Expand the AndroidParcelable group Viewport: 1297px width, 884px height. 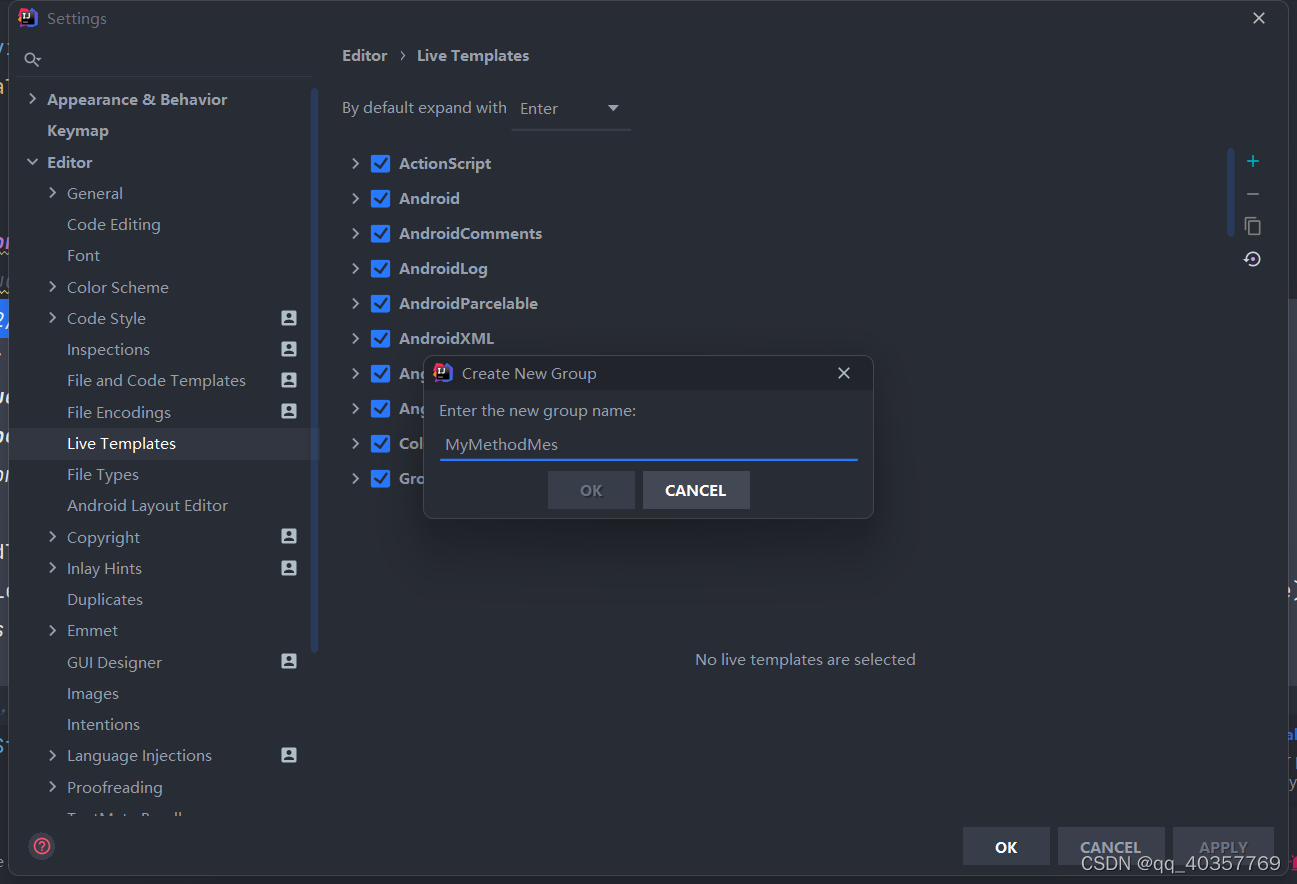click(x=355, y=303)
